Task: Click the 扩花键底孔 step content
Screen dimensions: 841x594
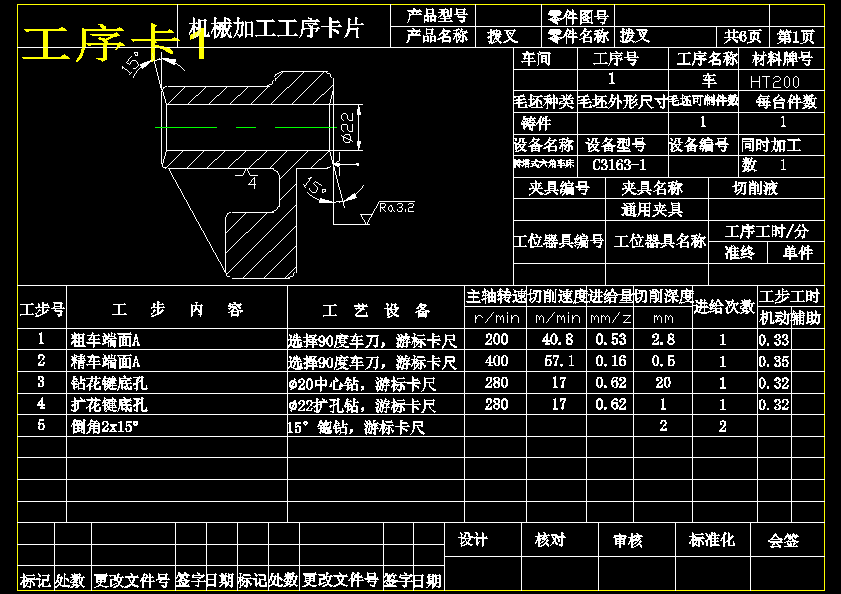Action: pyautogui.click(x=109, y=405)
